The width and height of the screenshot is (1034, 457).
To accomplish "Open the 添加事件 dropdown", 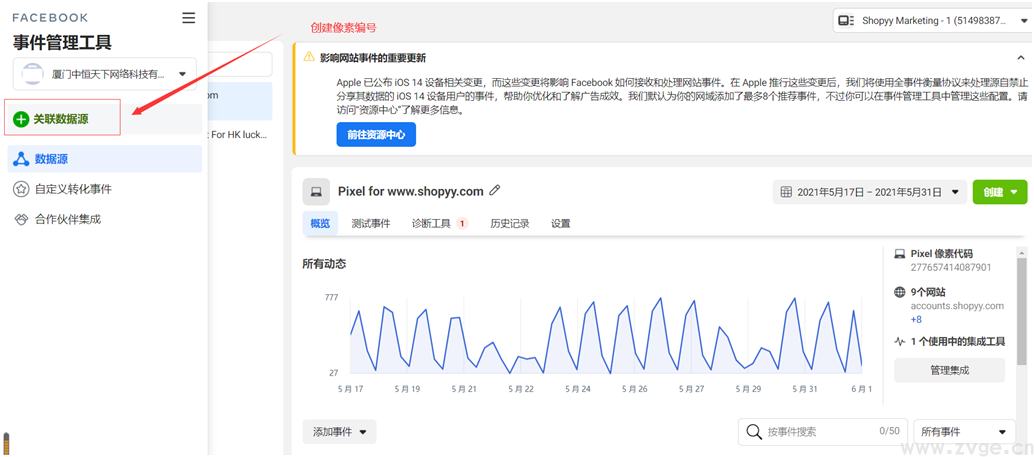I will pyautogui.click(x=340, y=432).
